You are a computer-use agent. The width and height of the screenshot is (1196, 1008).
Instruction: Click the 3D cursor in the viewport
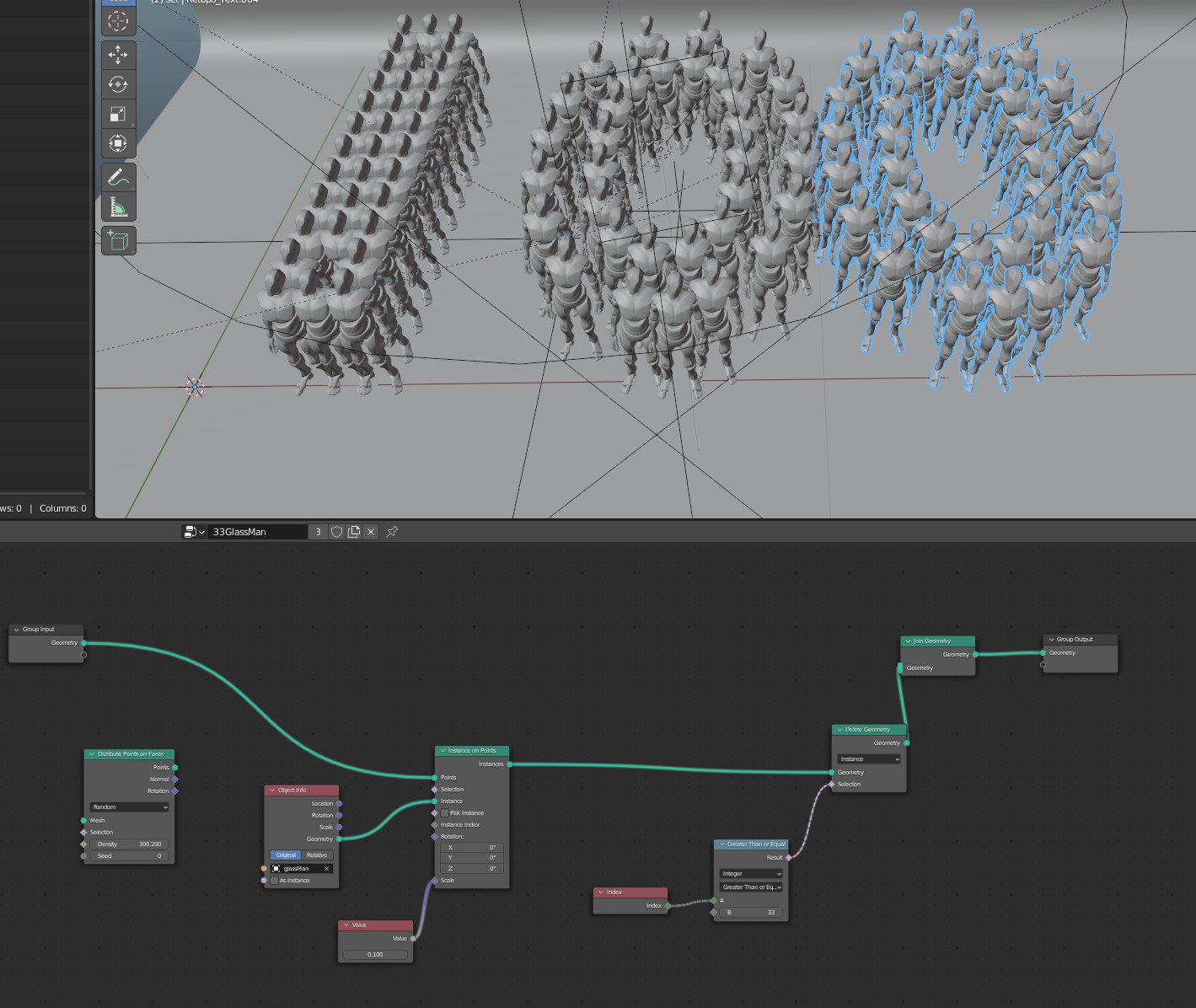point(195,387)
